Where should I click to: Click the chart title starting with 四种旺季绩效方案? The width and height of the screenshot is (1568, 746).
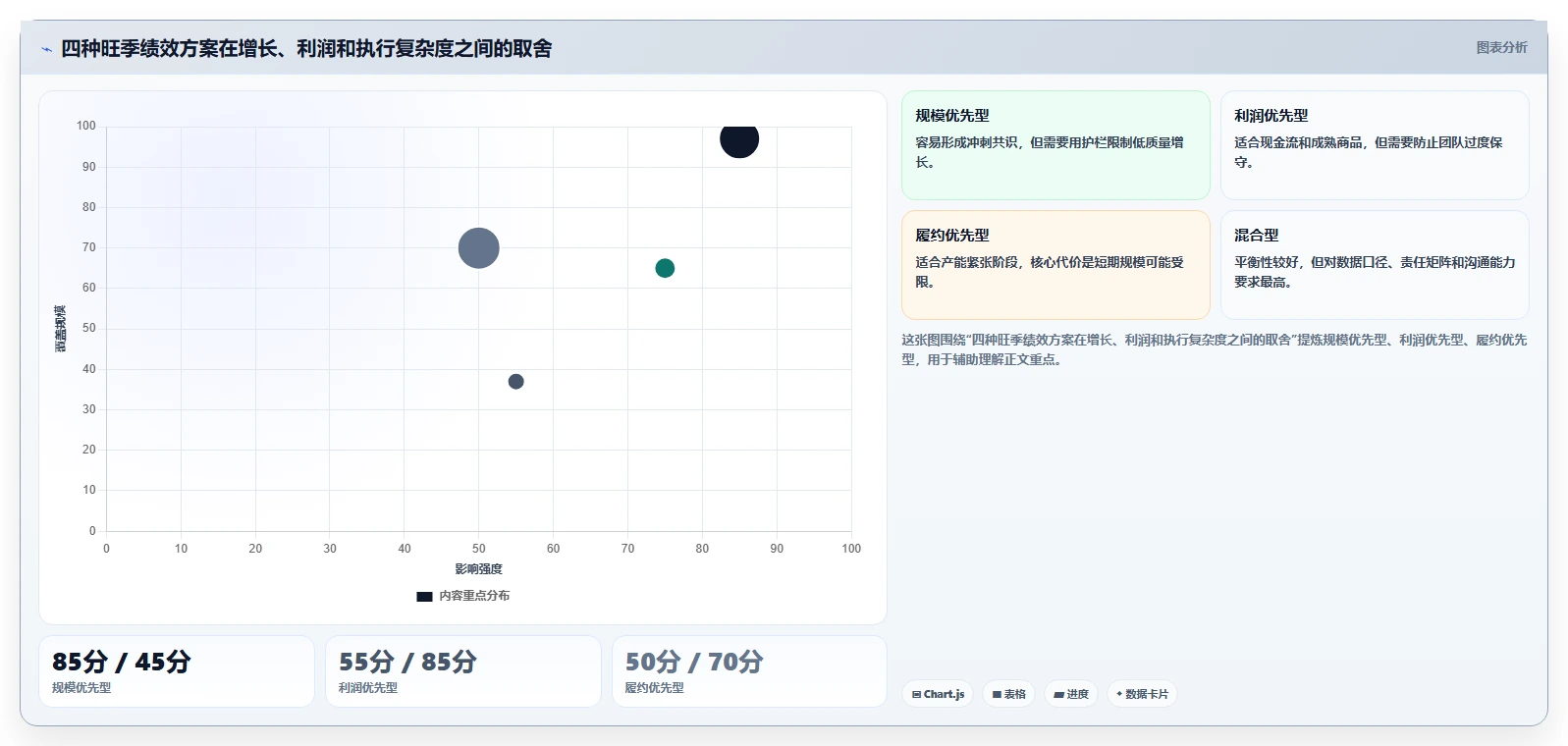point(306,48)
